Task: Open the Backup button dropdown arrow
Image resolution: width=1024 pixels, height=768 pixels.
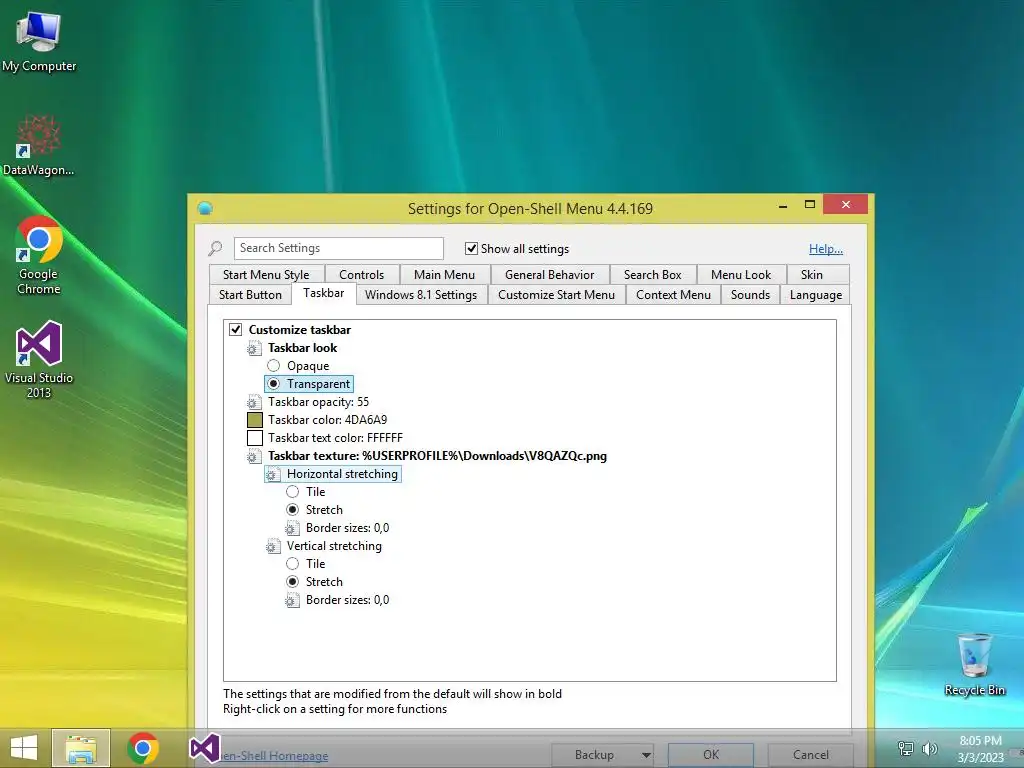Action: pyautogui.click(x=646, y=755)
